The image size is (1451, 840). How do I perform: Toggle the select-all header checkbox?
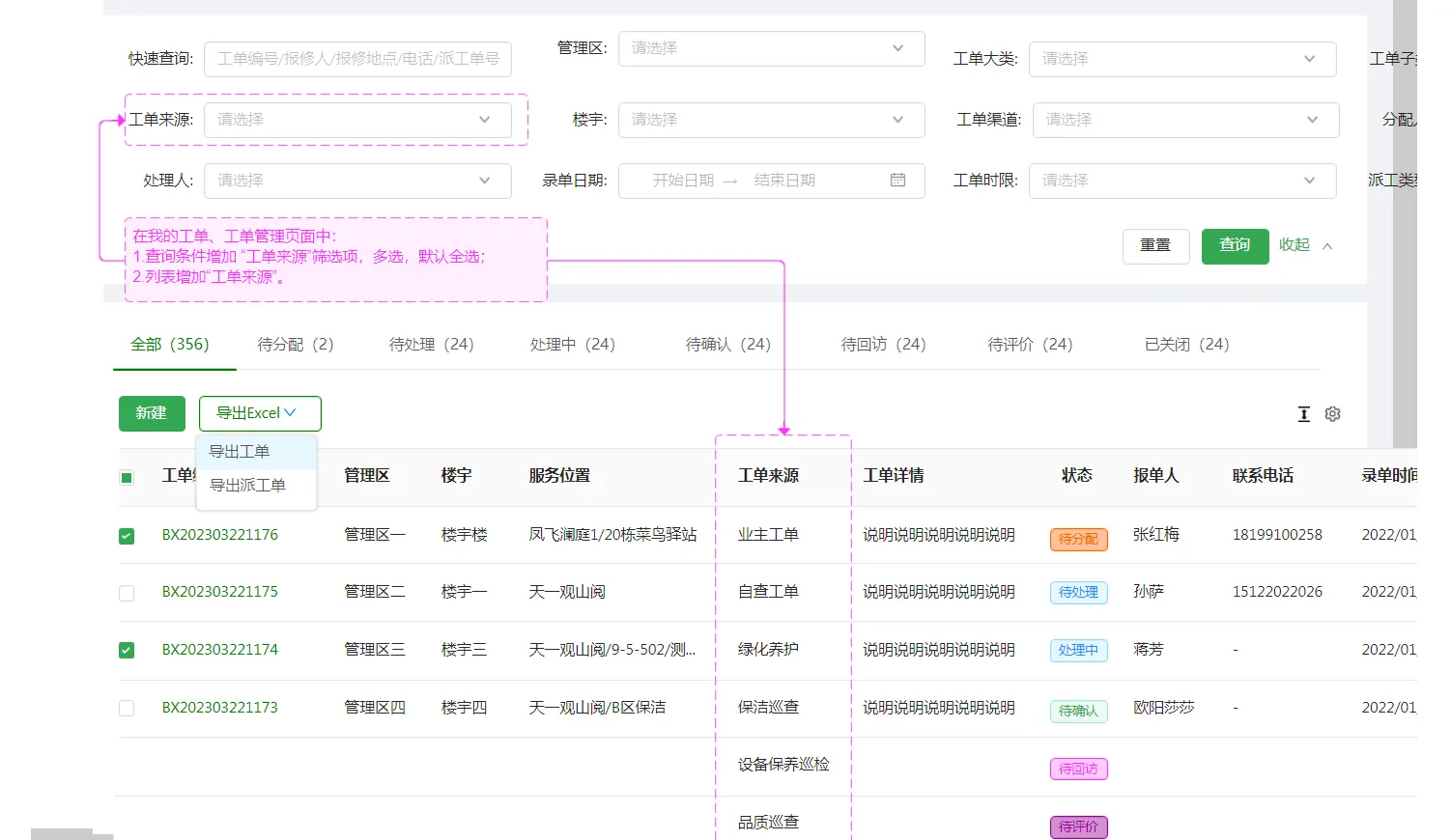[127, 477]
